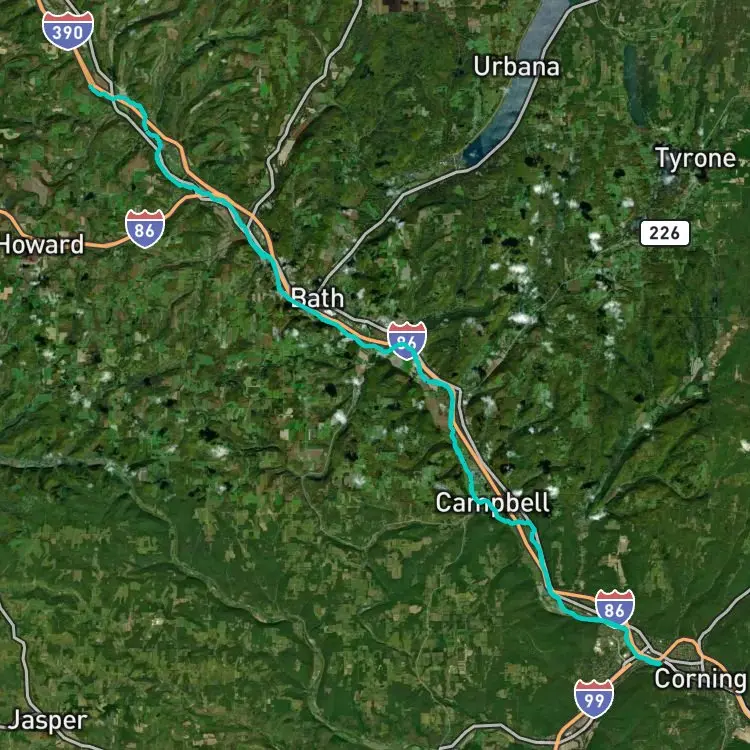The height and width of the screenshot is (750, 750).
Task: Click the orange I-86 road west of Howard shield
Action: tap(57, 239)
